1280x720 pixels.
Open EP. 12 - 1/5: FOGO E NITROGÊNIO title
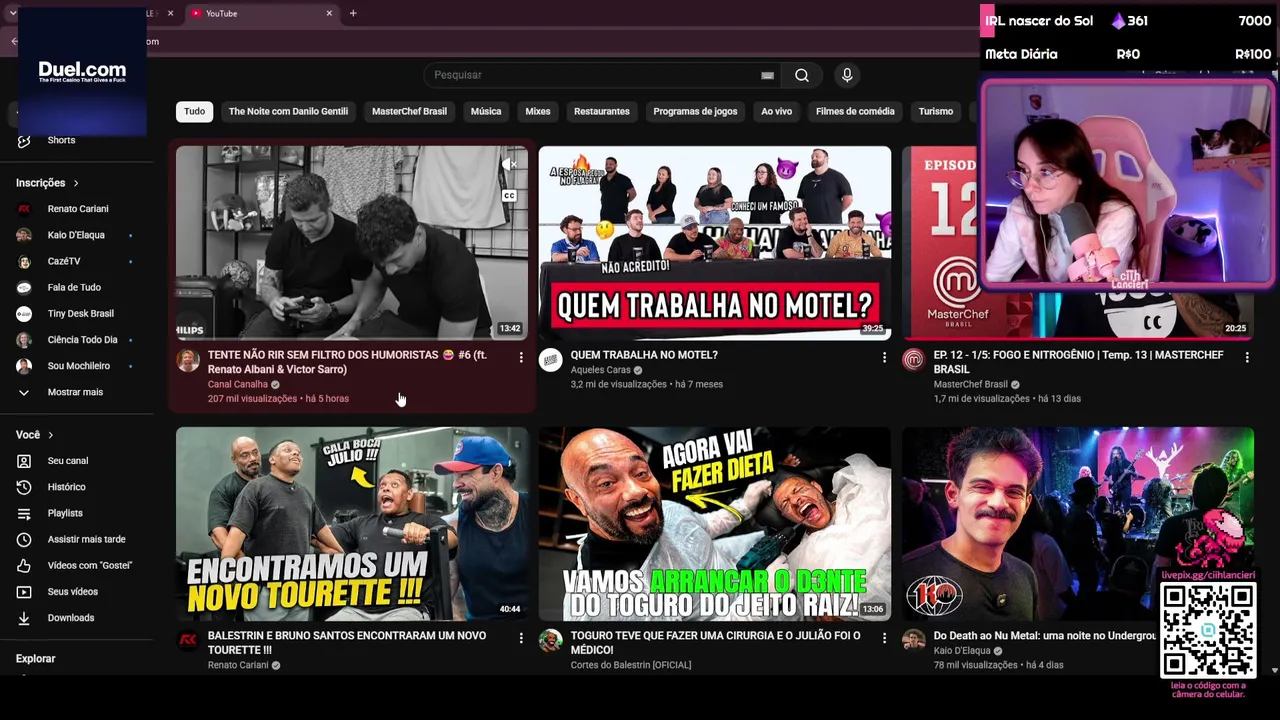[1078, 362]
